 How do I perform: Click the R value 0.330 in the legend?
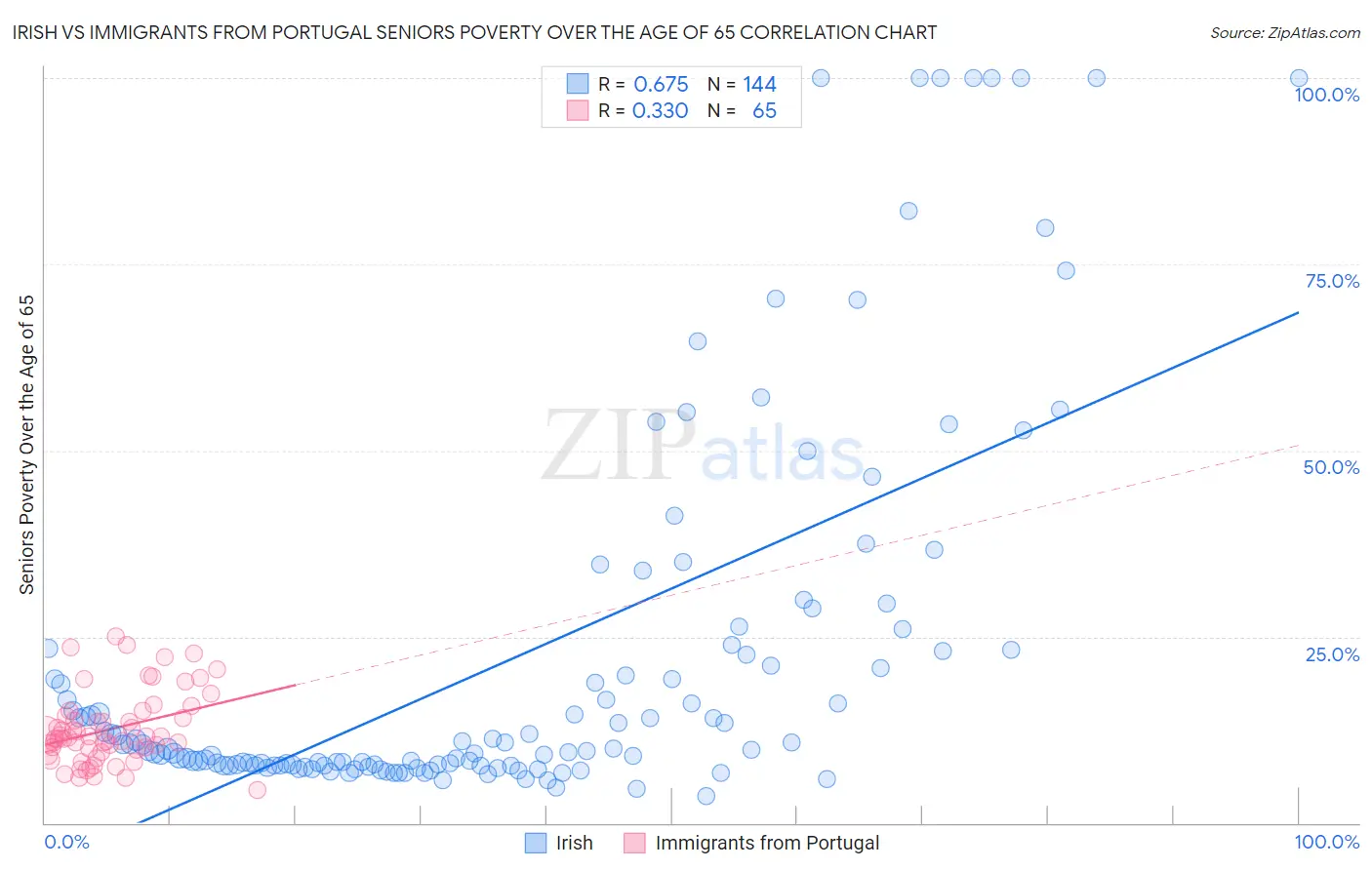pos(660,110)
